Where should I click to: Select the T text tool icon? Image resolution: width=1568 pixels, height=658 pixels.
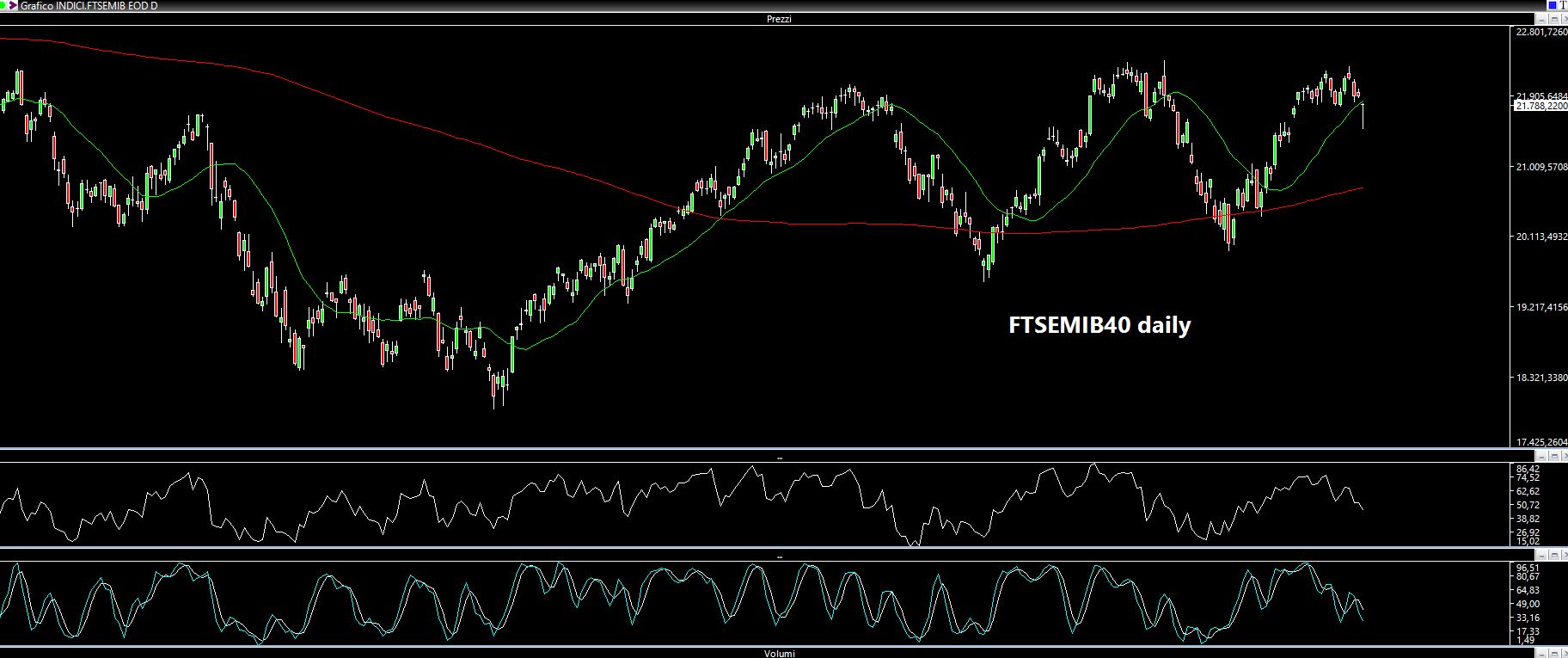click(1562, 6)
